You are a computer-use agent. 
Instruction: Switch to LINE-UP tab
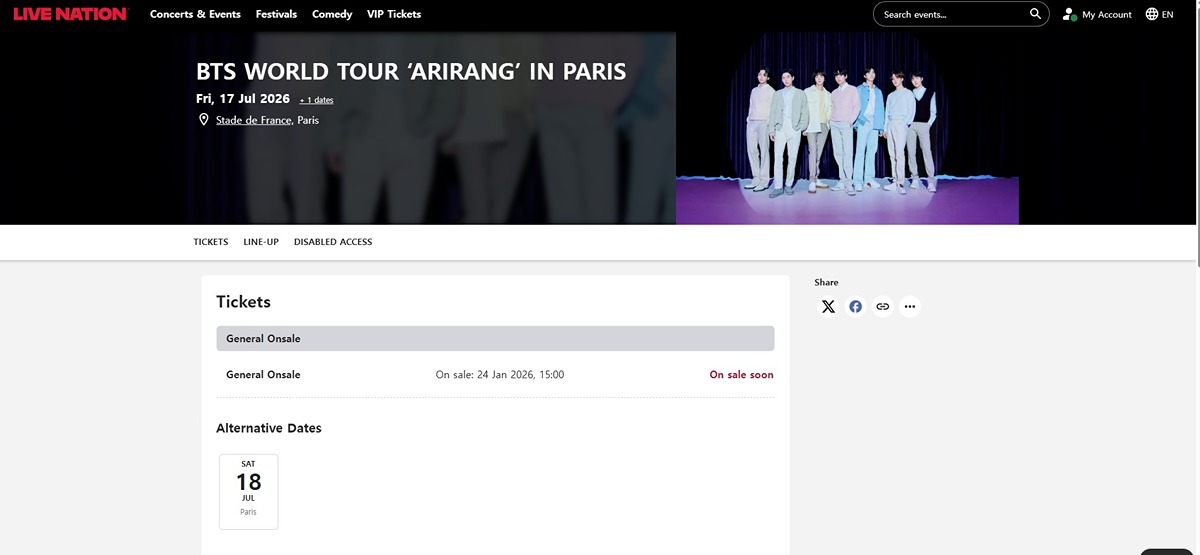pyautogui.click(x=261, y=242)
